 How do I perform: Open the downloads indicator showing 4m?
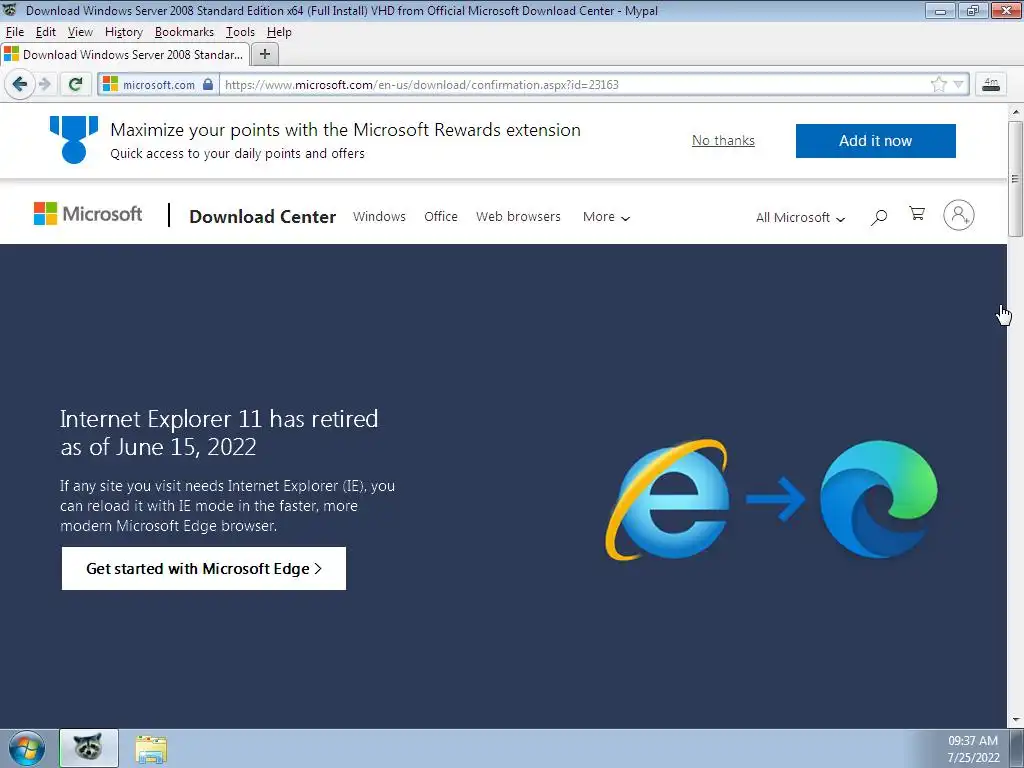[x=991, y=84]
